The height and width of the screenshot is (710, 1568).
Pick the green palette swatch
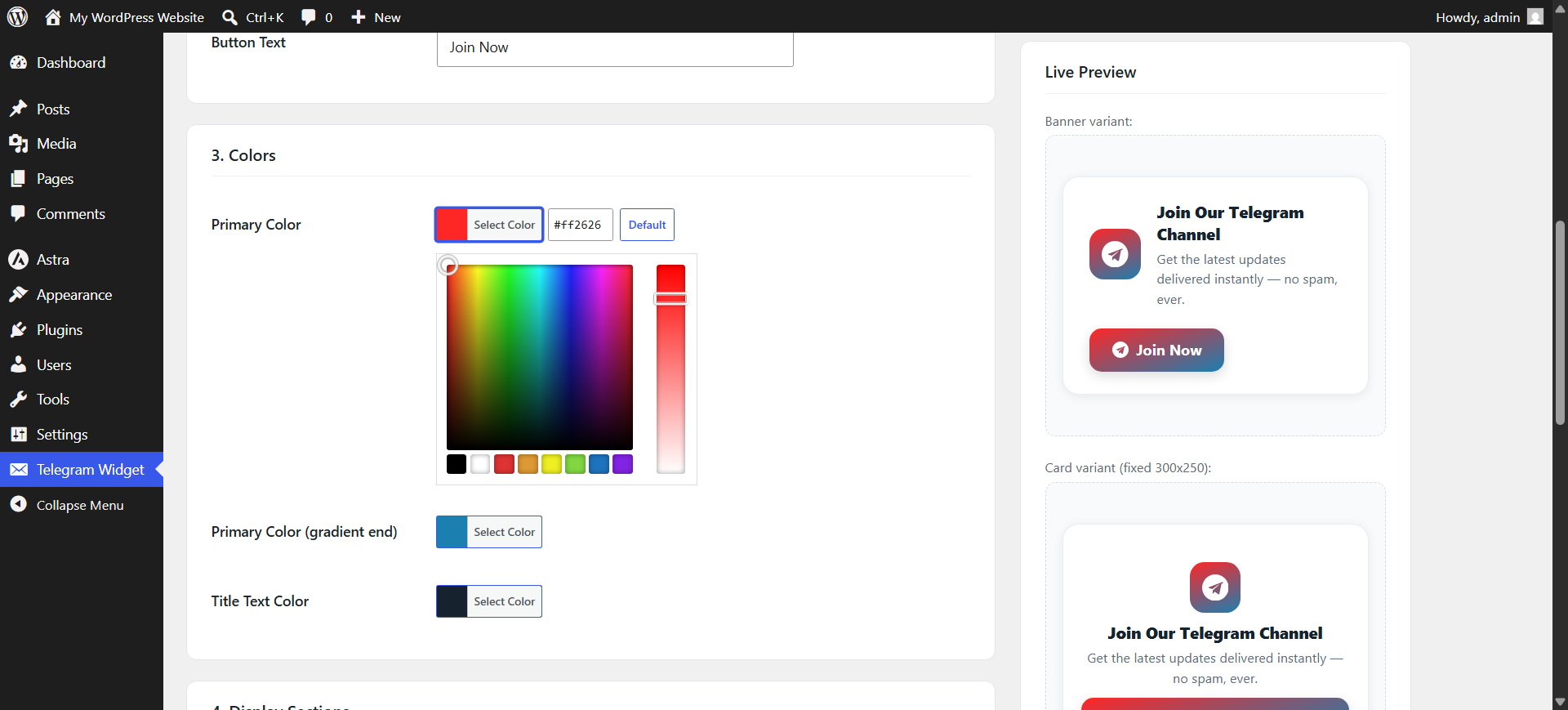tap(575, 464)
